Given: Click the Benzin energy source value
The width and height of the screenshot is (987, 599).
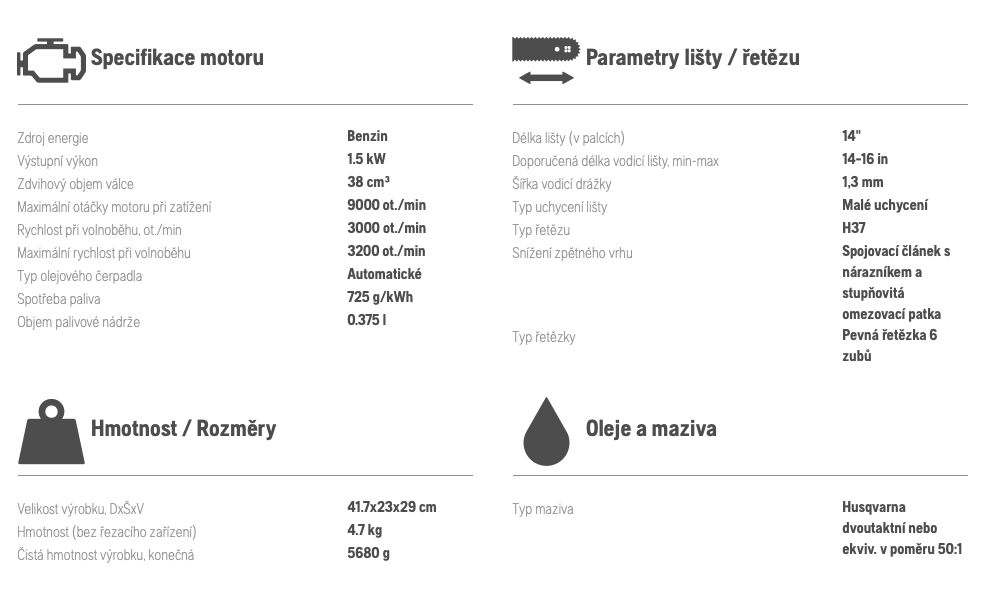Looking at the screenshot, I should coord(367,136).
